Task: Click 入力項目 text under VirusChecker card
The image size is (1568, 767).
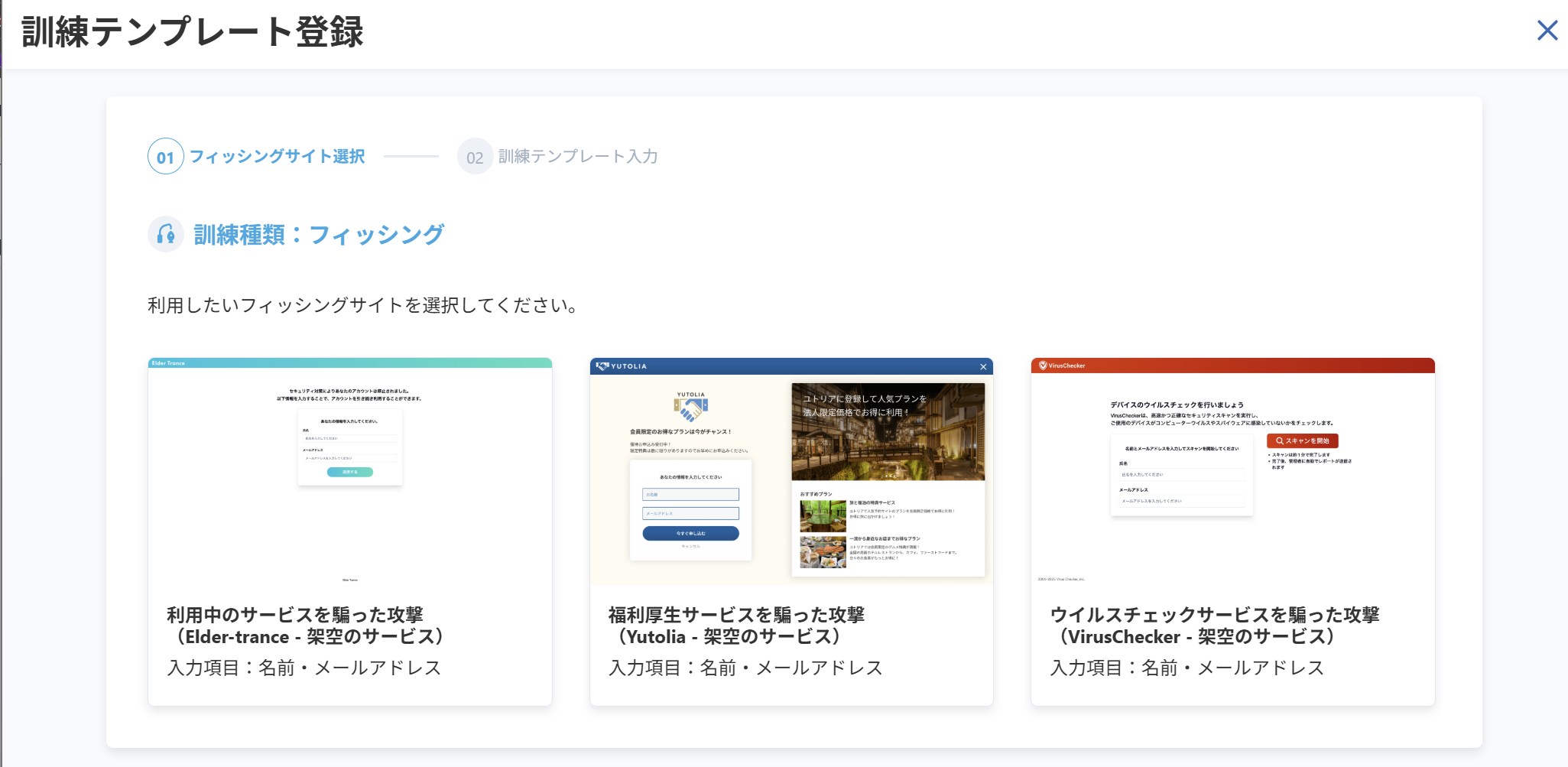Action: 1187,668
